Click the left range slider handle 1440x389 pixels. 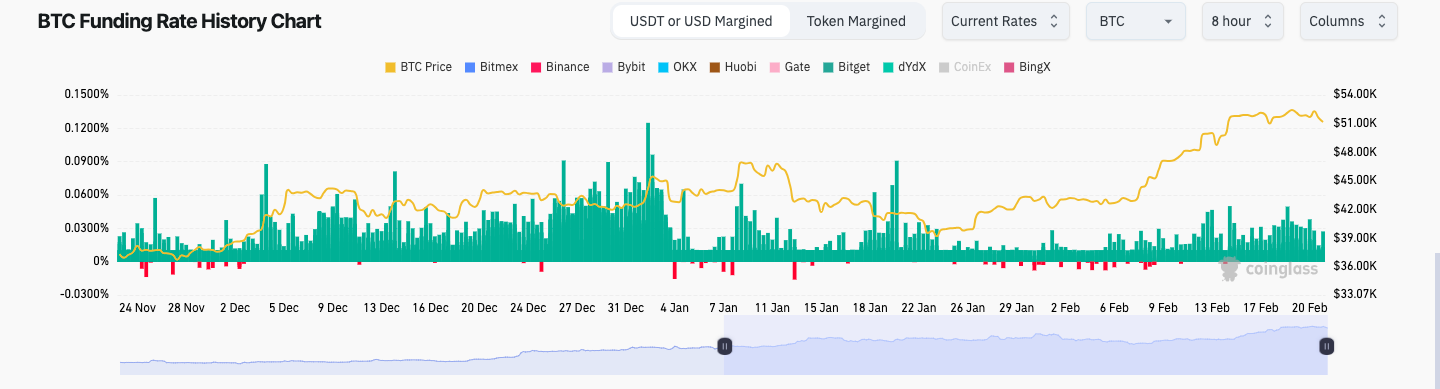coord(725,346)
